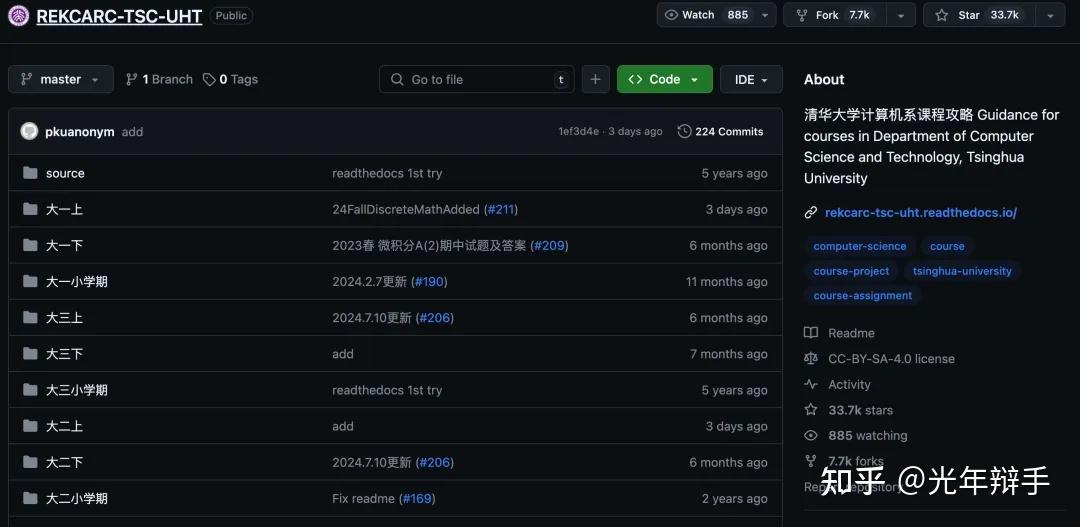View 224 Commits history
This screenshot has height=527, width=1080.
click(720, 132)
